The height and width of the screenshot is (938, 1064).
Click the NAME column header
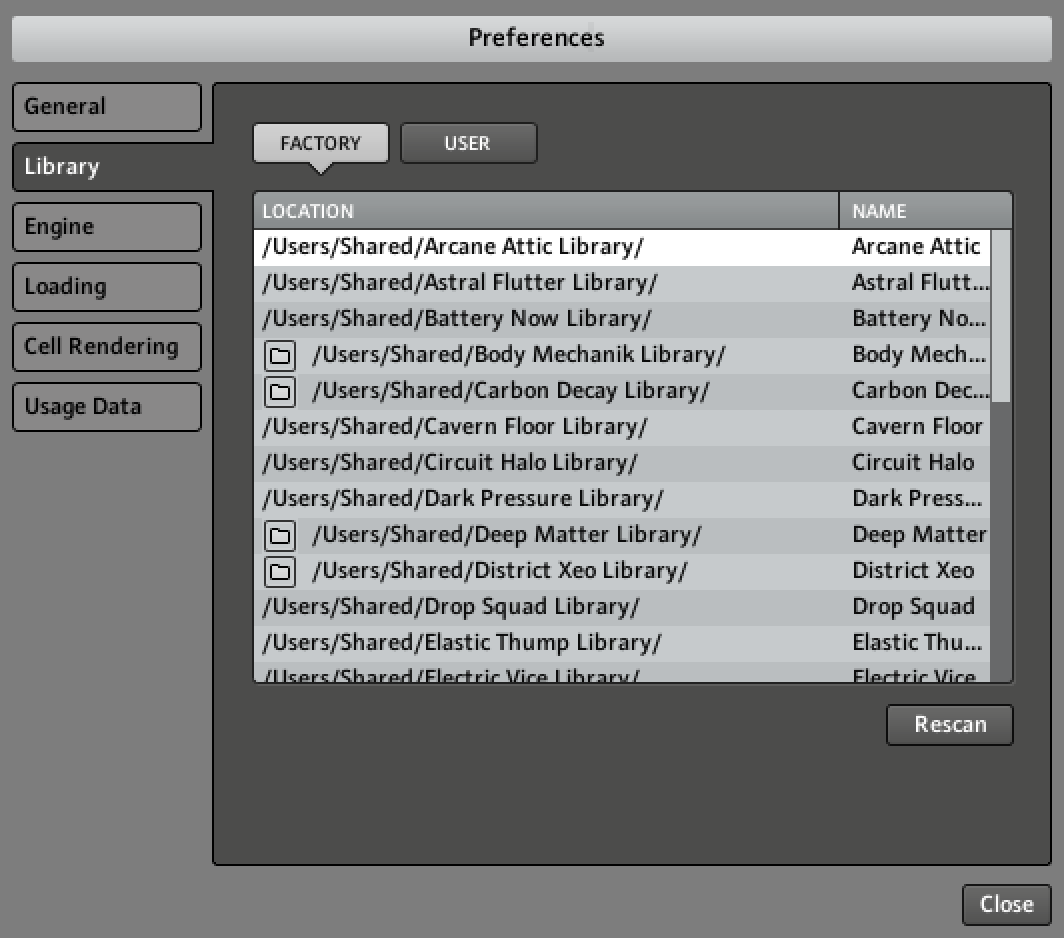(924, 211)
